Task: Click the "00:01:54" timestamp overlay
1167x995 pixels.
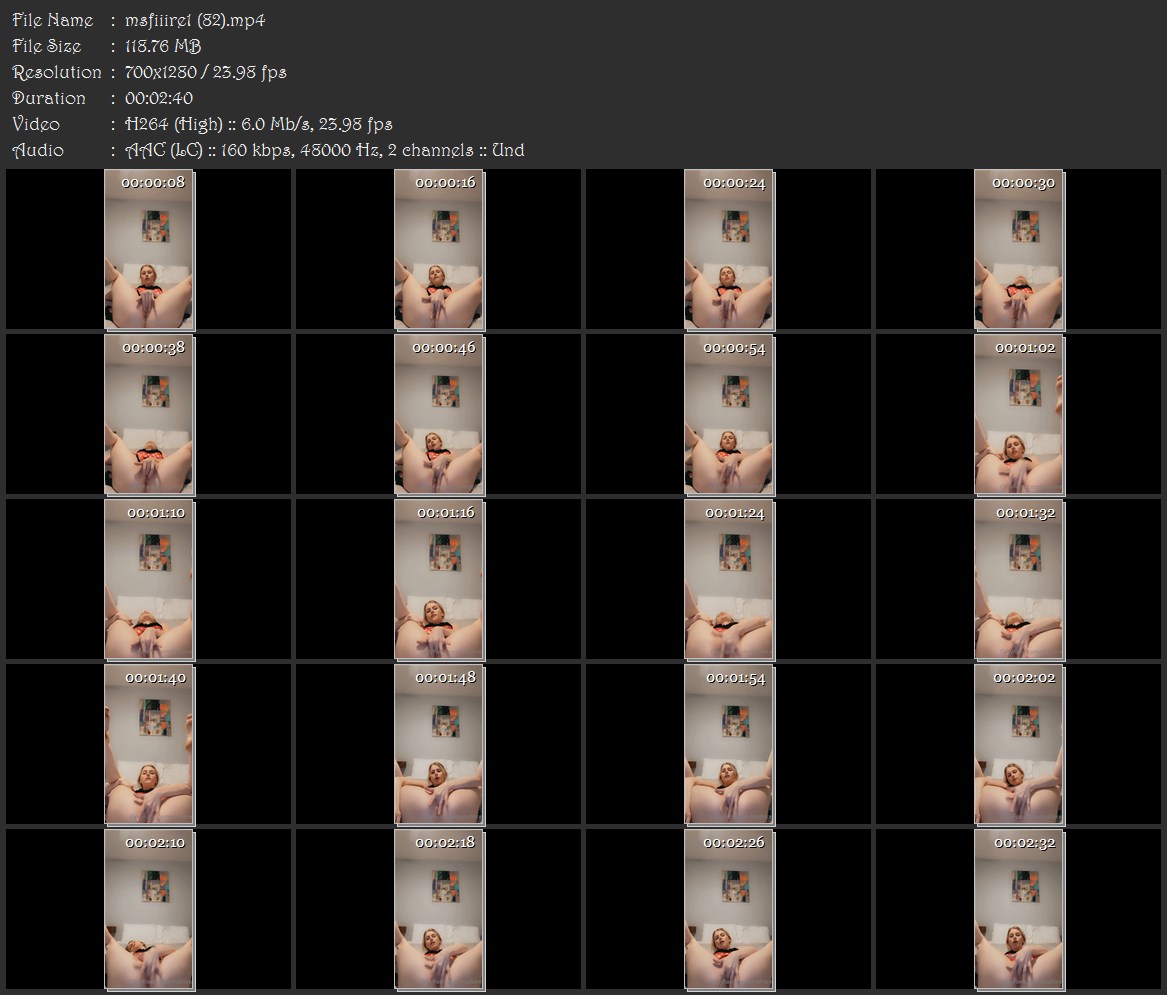Action: pyautogui.click(x=735, y=678)
